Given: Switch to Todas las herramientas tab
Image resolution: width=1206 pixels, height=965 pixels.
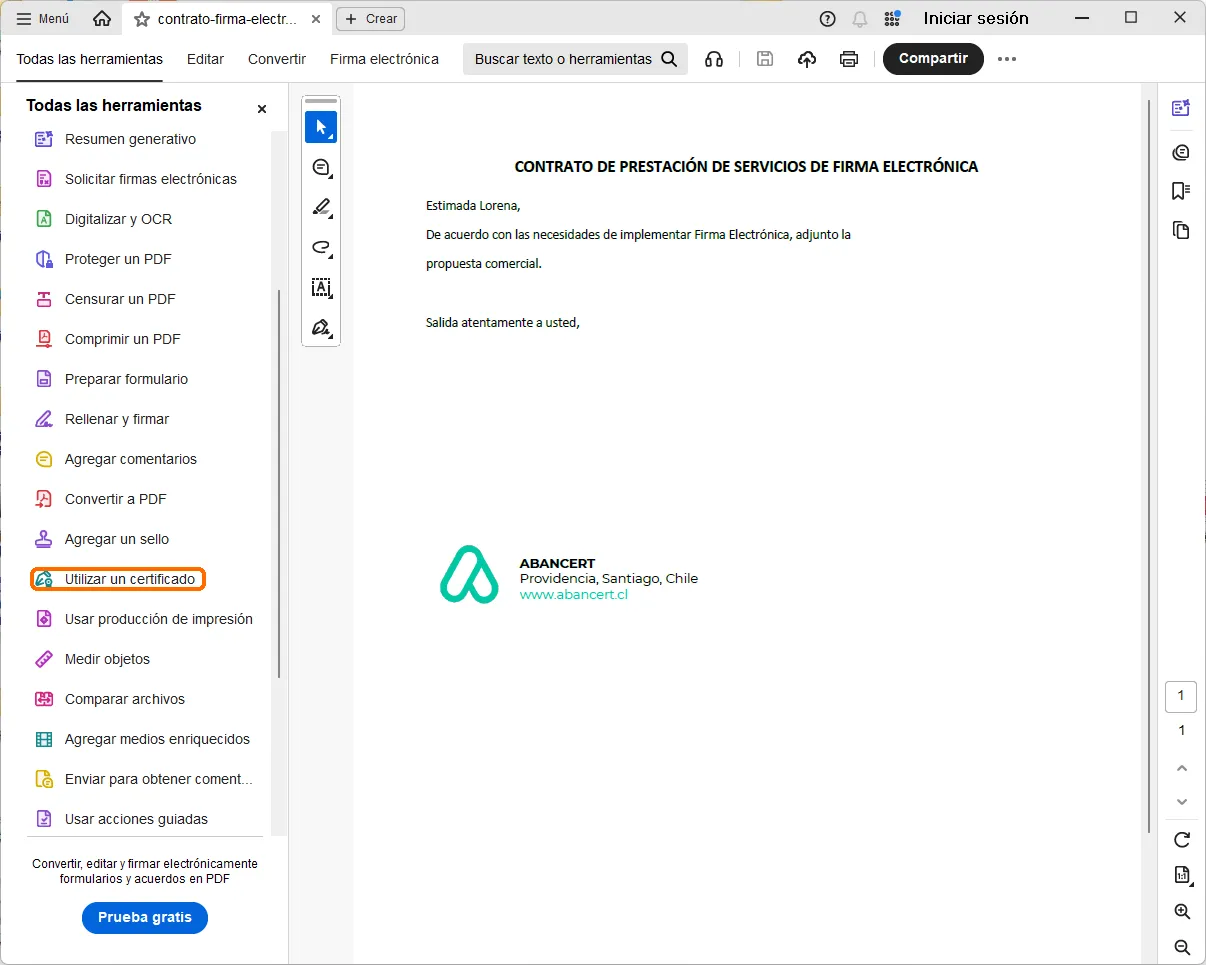Looking at the screenshot, I should coord(89,59).
